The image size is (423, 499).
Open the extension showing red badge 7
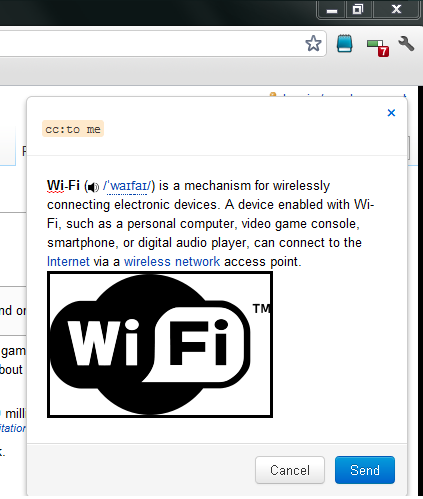pyautogui.click(x=378, y=47)
